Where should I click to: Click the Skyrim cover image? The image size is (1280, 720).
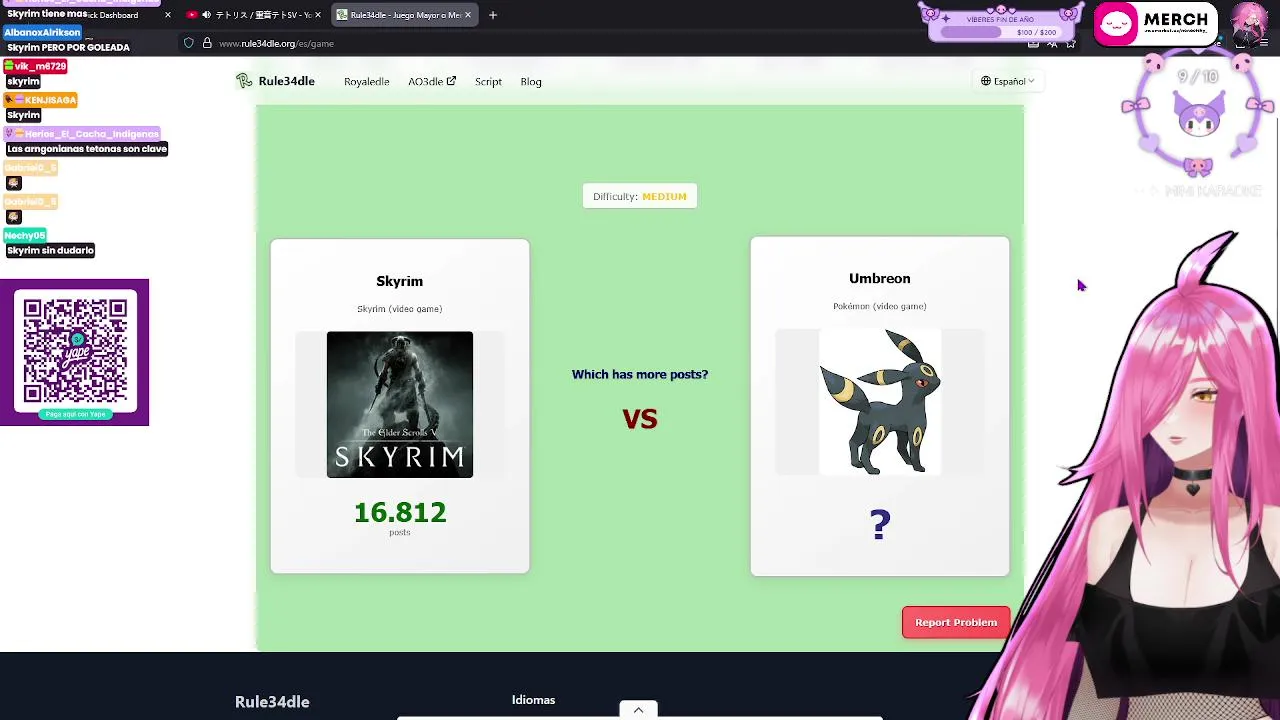coord(399,404)
